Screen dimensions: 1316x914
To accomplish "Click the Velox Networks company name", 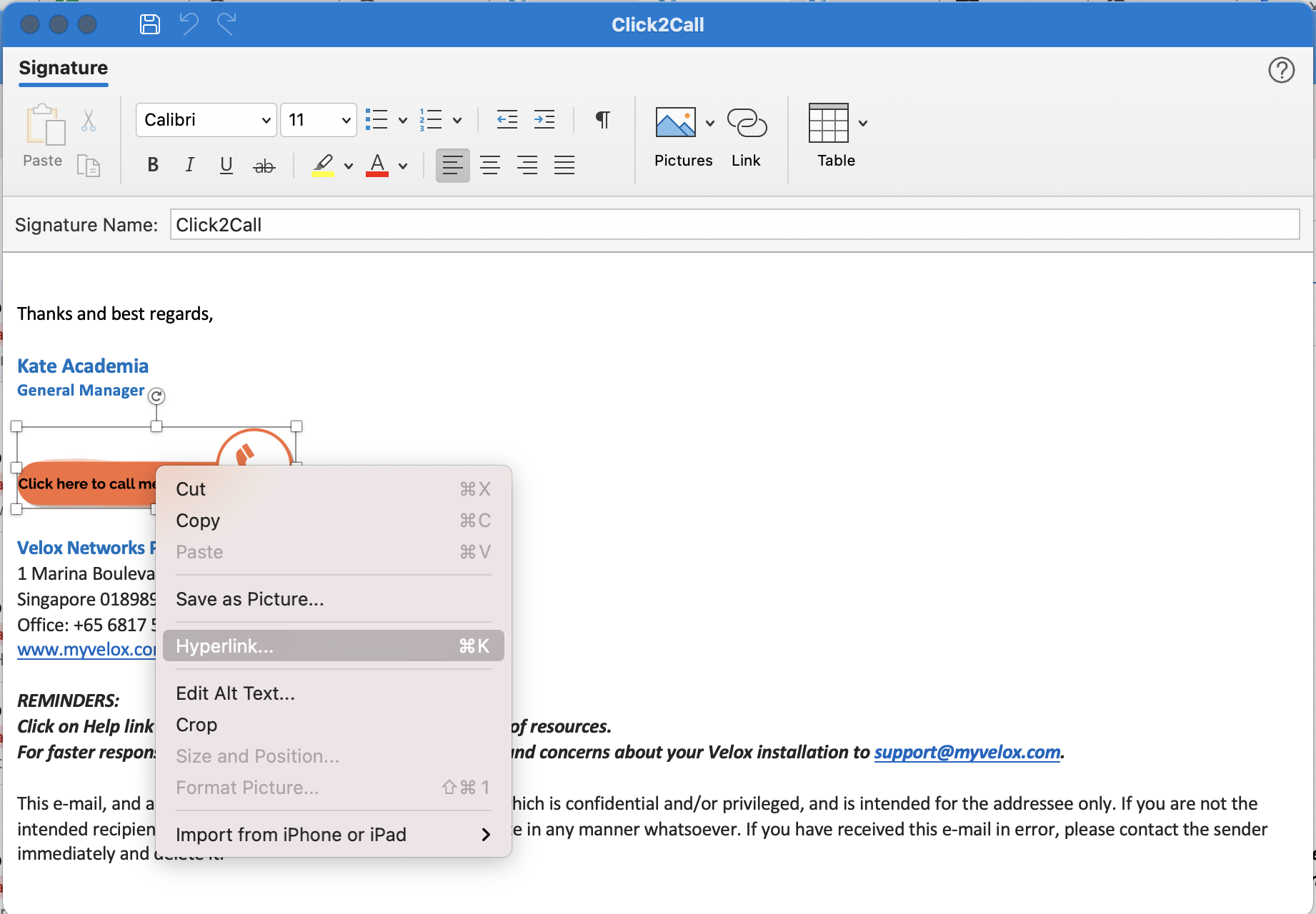I will (86, 548).
